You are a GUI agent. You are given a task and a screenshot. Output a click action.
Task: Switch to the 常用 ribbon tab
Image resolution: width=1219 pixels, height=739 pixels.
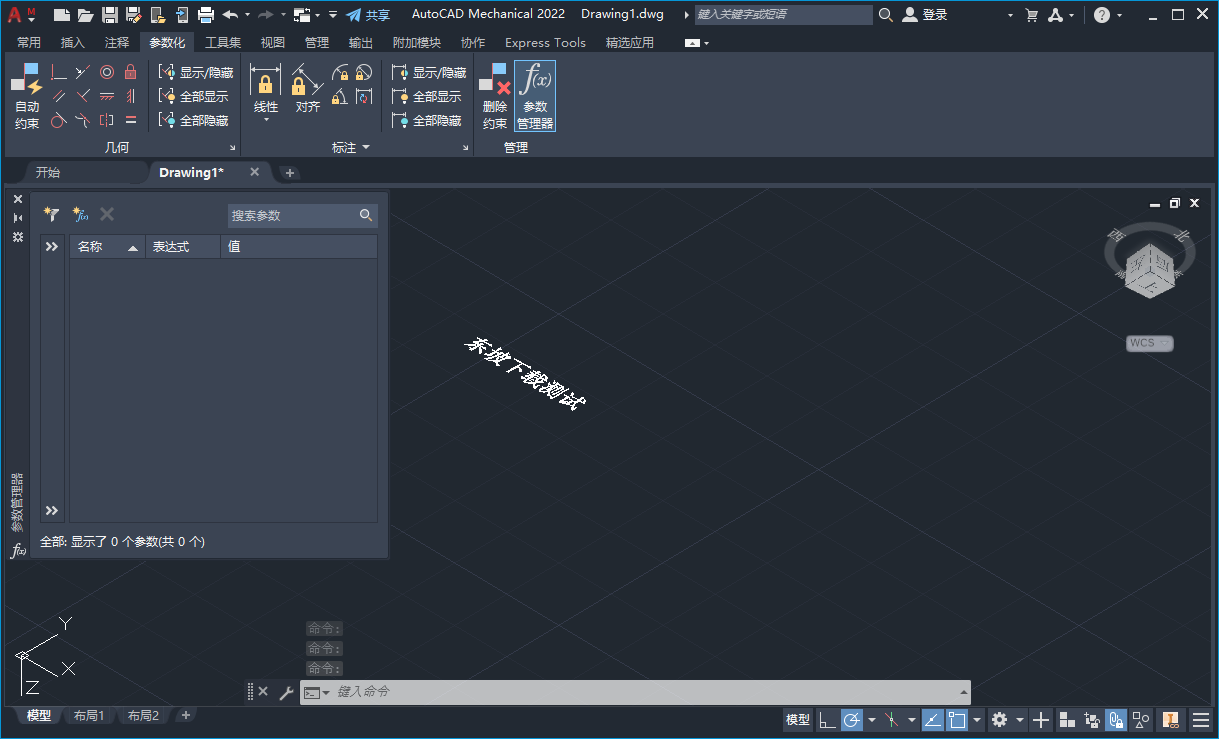[29, 42]
